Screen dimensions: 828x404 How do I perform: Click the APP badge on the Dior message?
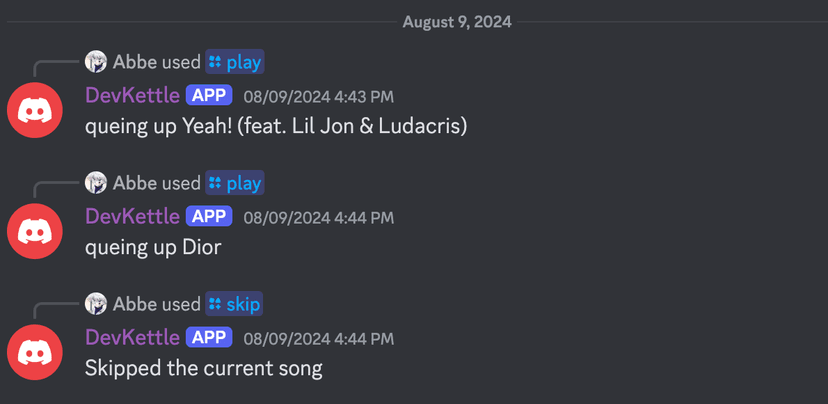[x=209, y=217]
